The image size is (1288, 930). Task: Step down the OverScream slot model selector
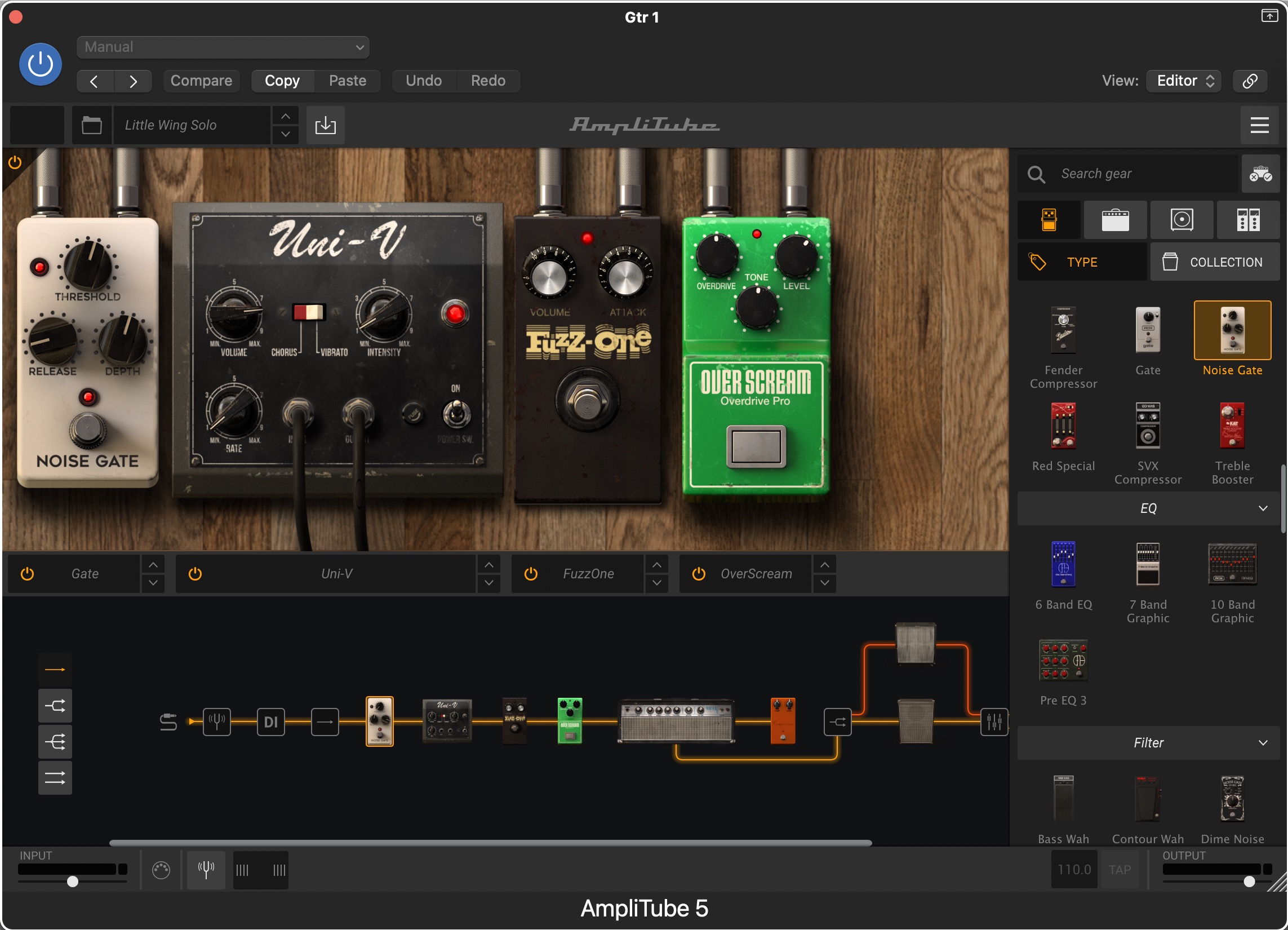point(825,583)
